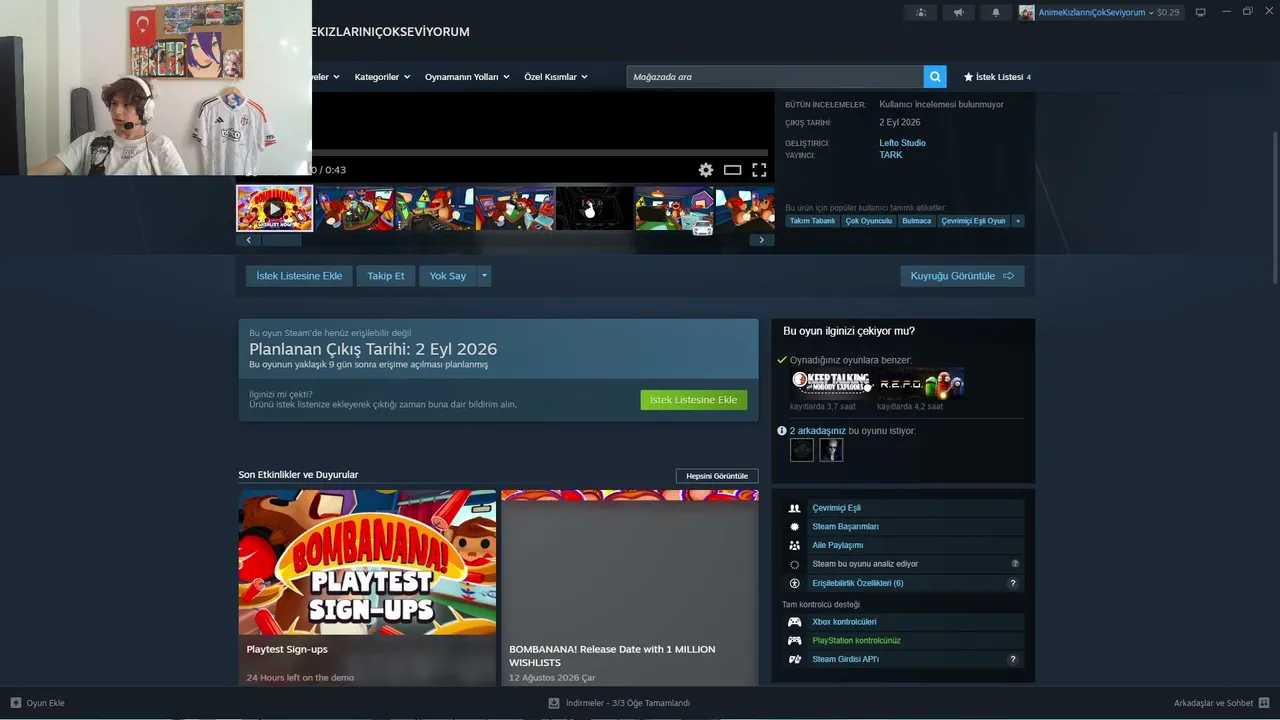Select the black screenshot with white hand

click(595, 208)
